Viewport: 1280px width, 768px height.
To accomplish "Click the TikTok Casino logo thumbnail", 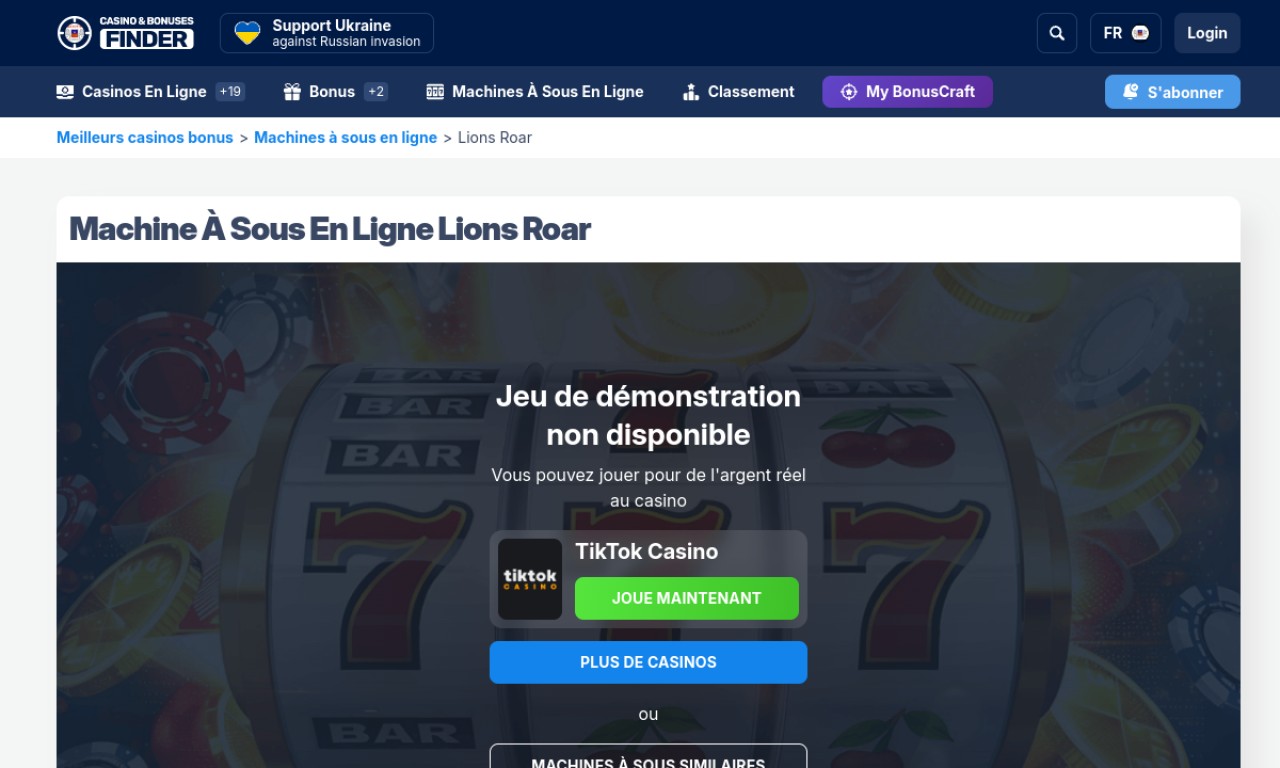I will (x=530, y=579).
